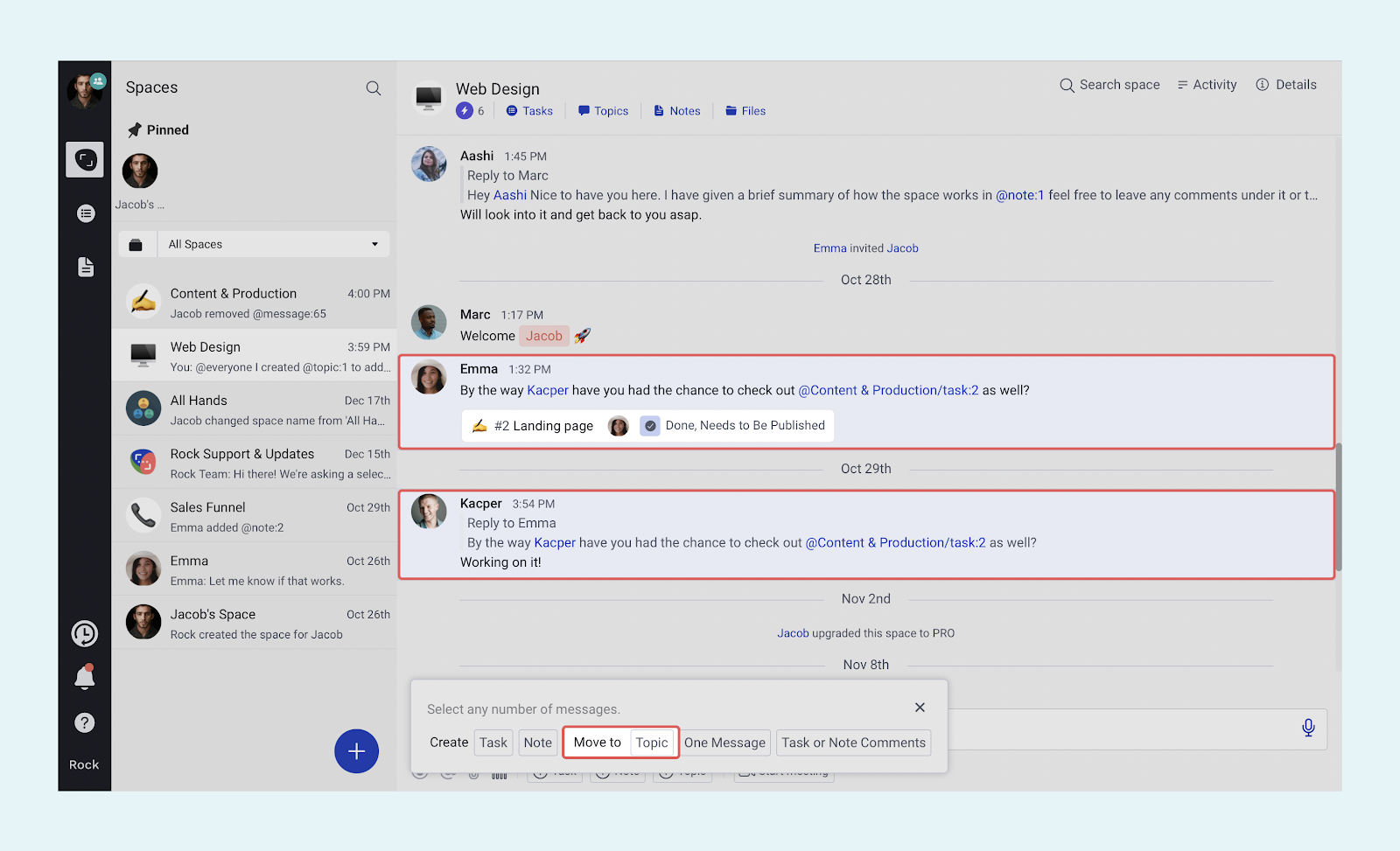Click the search icon in the Spaces panel
Screen dimensions: 1400x851
click(374, 88)
